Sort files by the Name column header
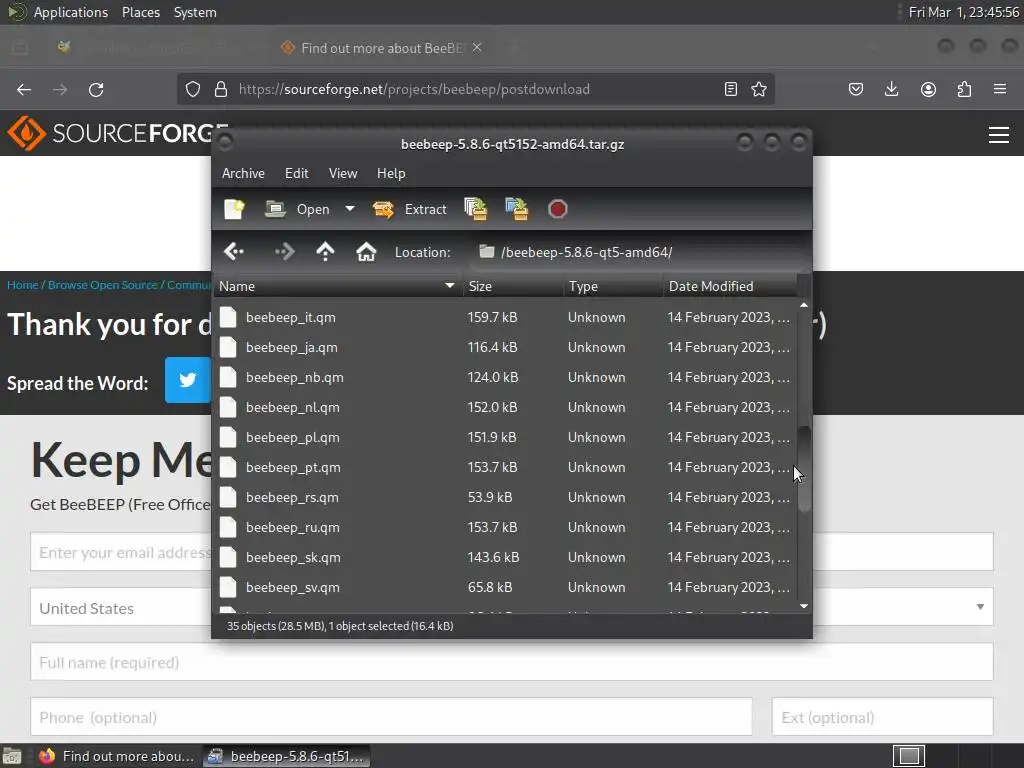 click(337, 286)
